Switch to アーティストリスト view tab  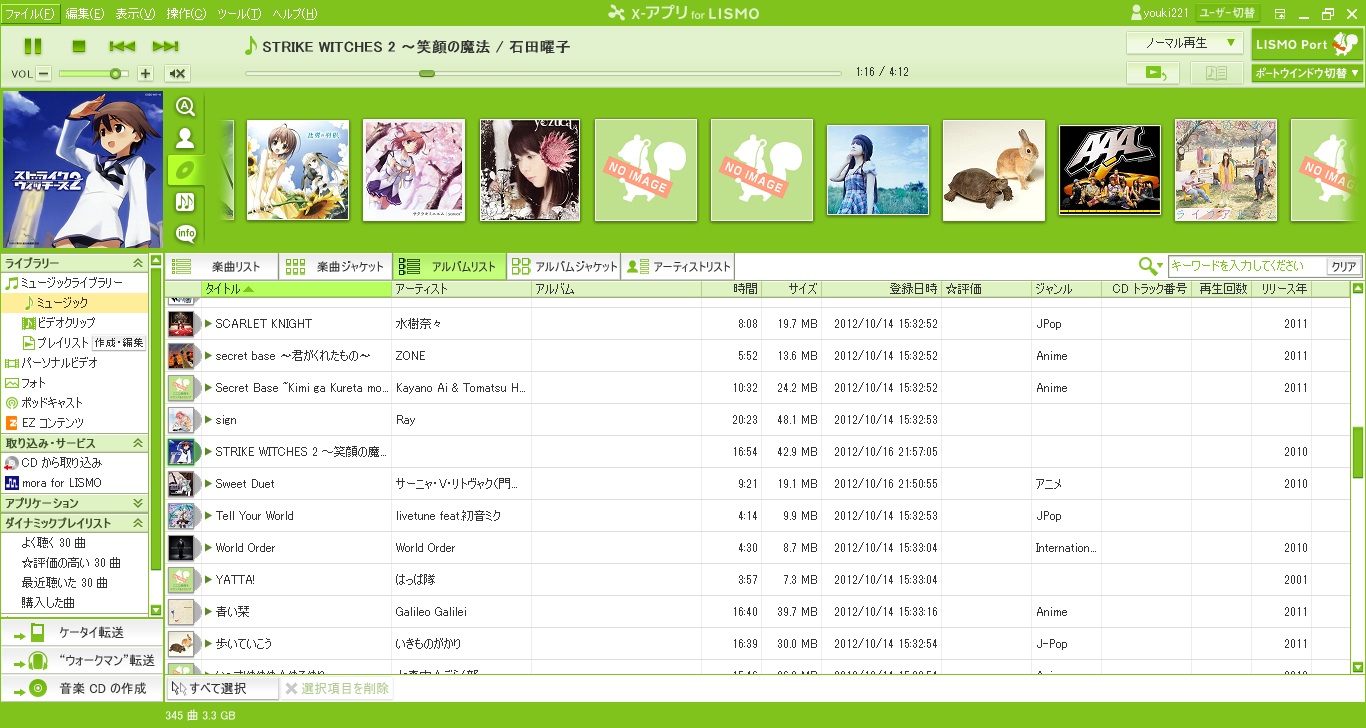point(678,267)
